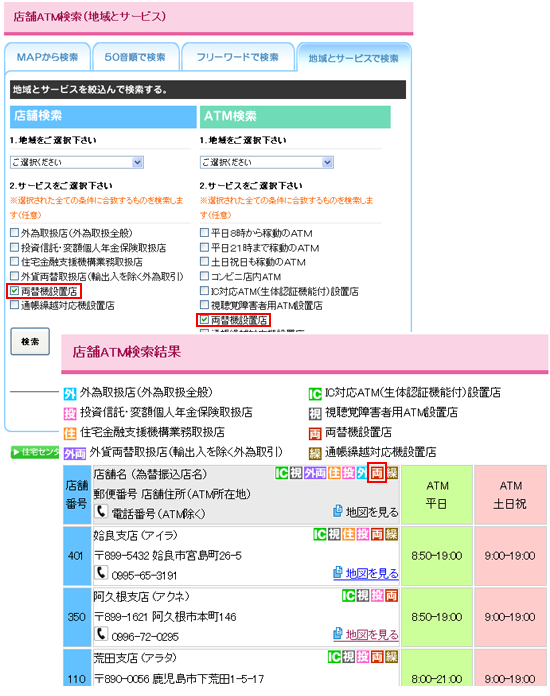Screen dimensions: 550x696
Task: Check 視聴覚障害者用ATM設置店 checkbox
Action: (x=204, y=305)
